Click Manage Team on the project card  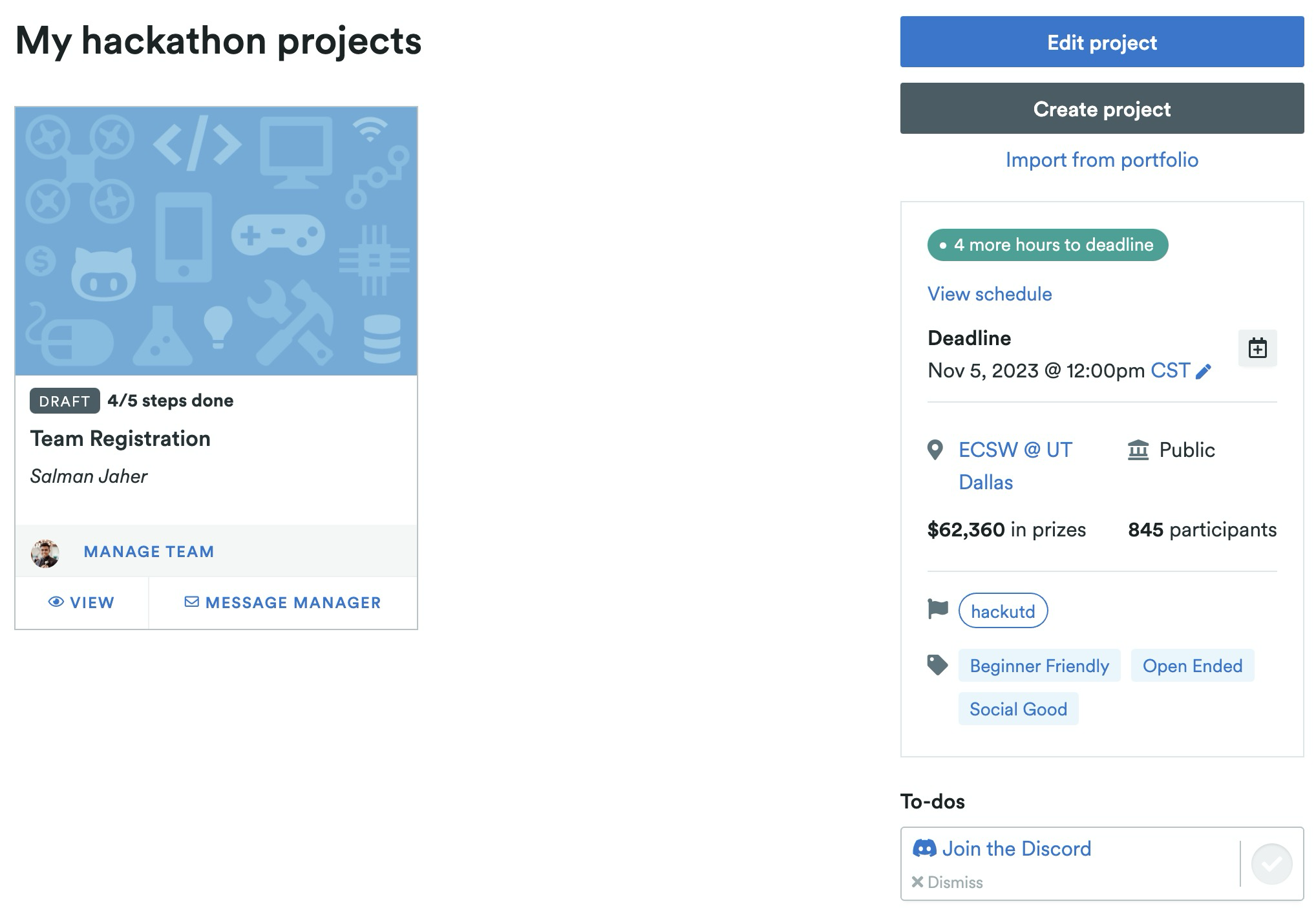[x=148, y=551]
